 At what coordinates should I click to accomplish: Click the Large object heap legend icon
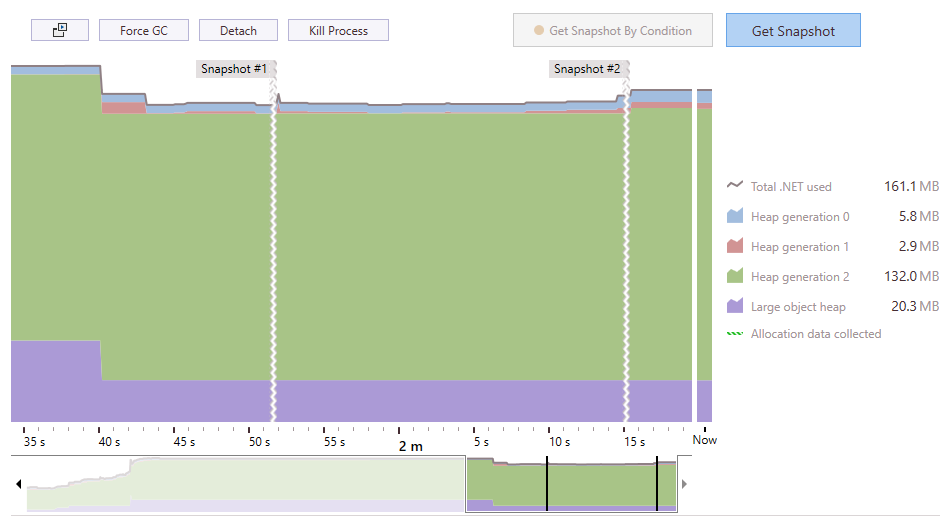[x=735, y=306]
